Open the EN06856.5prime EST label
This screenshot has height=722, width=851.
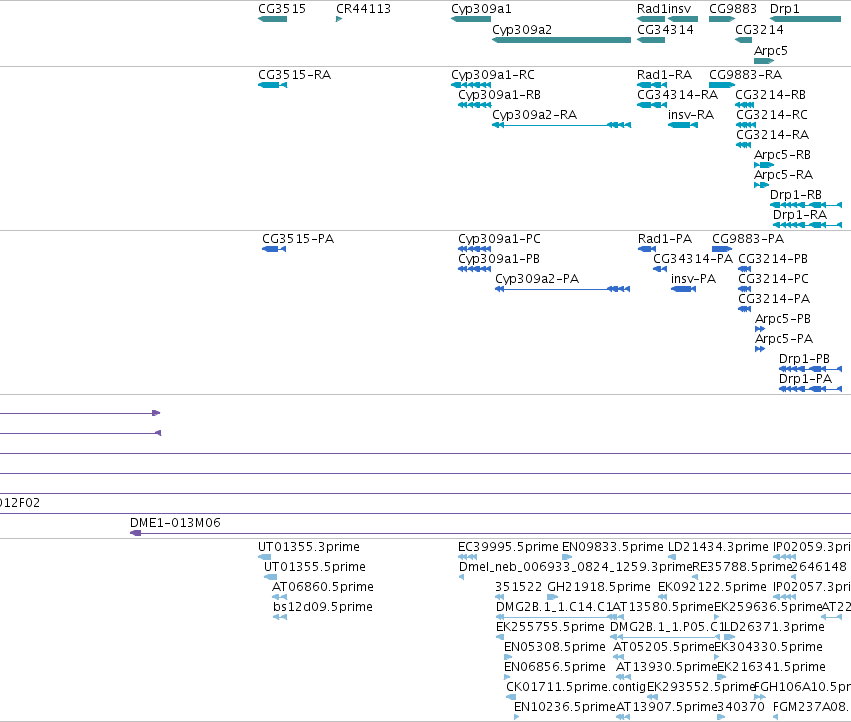(x=554, y=667)
